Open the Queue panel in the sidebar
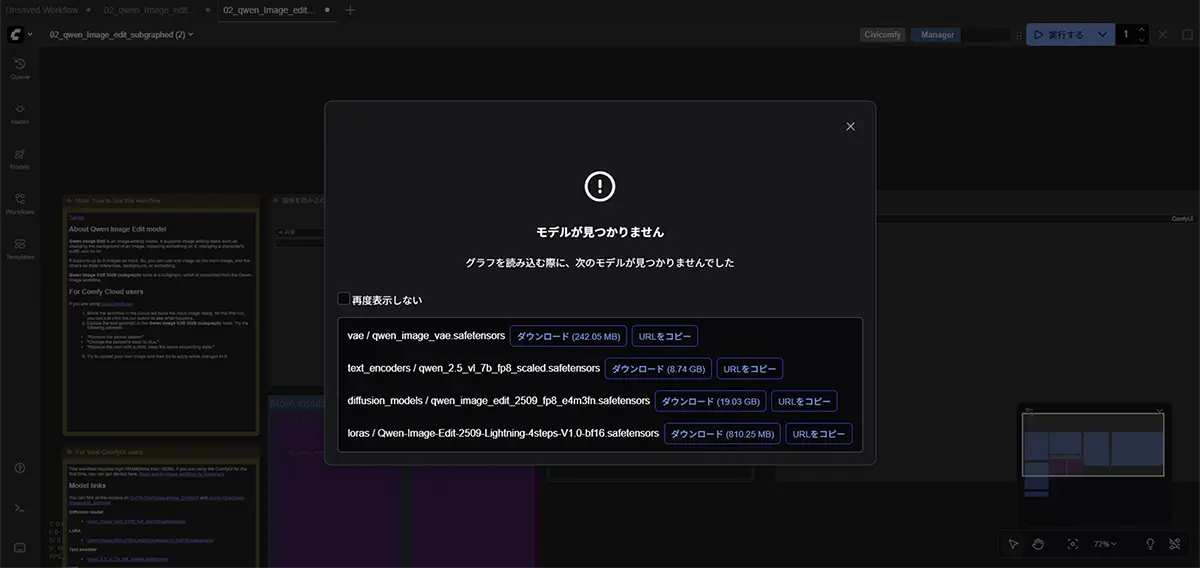 point(19,68)
